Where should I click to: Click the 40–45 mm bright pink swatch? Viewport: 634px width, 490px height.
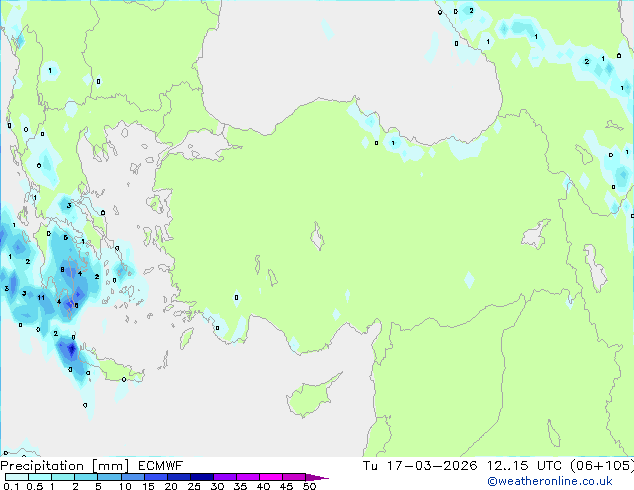pyautogui.click(x=271, y=477)
